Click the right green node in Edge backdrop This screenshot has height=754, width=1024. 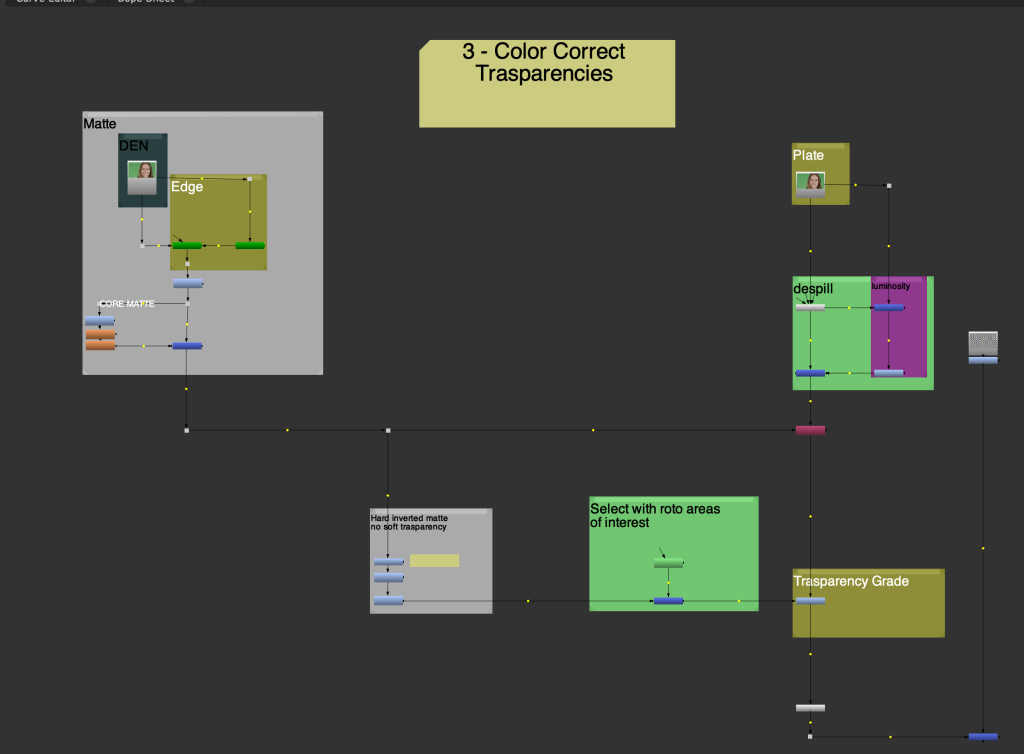click(x=250, y=245)
